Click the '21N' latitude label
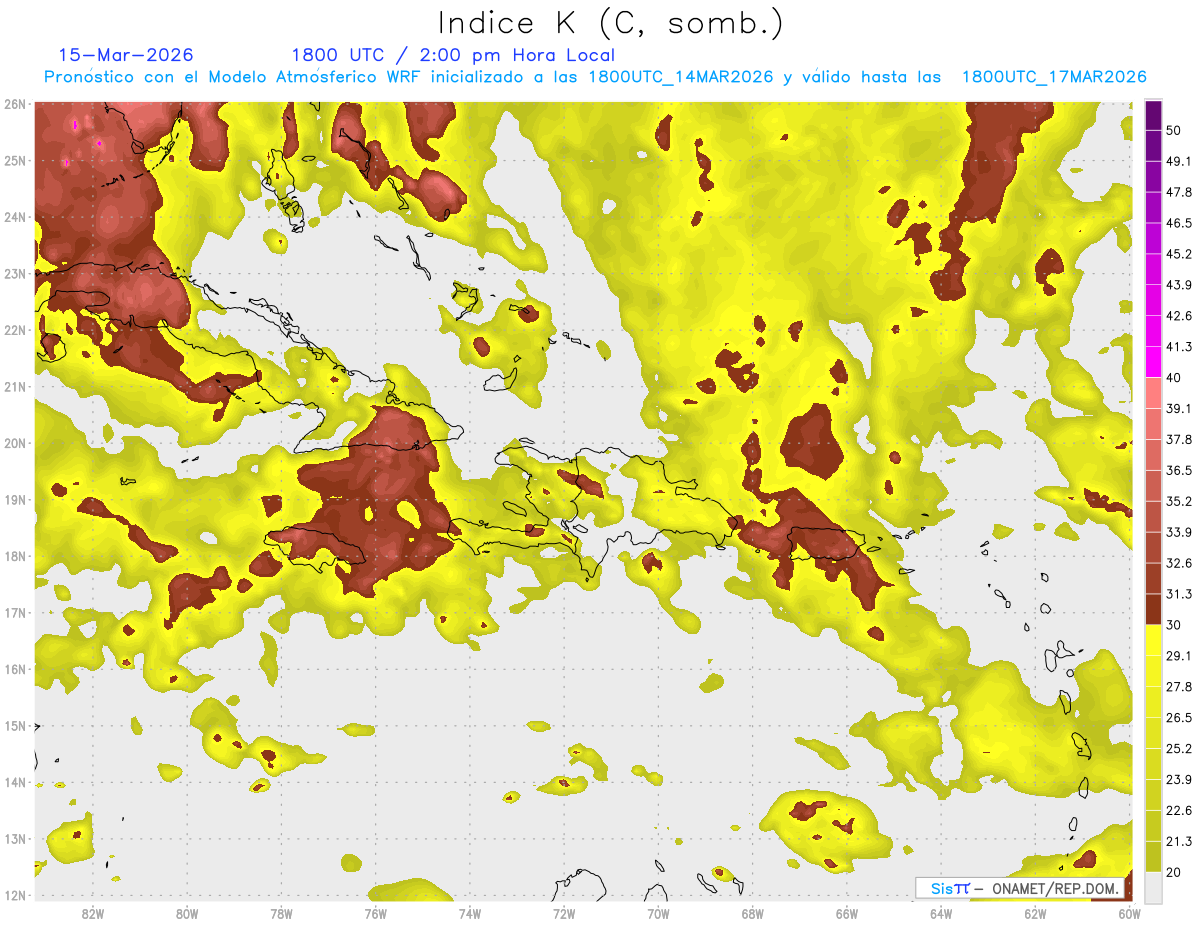The width and height of the screenshot is (1200, 927). [15, 386]
